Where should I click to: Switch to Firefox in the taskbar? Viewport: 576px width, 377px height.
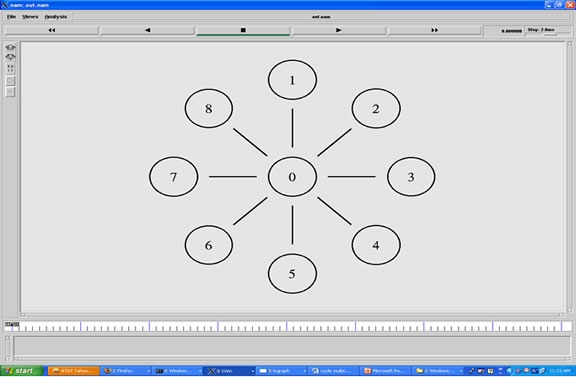(x=126, y=371)
